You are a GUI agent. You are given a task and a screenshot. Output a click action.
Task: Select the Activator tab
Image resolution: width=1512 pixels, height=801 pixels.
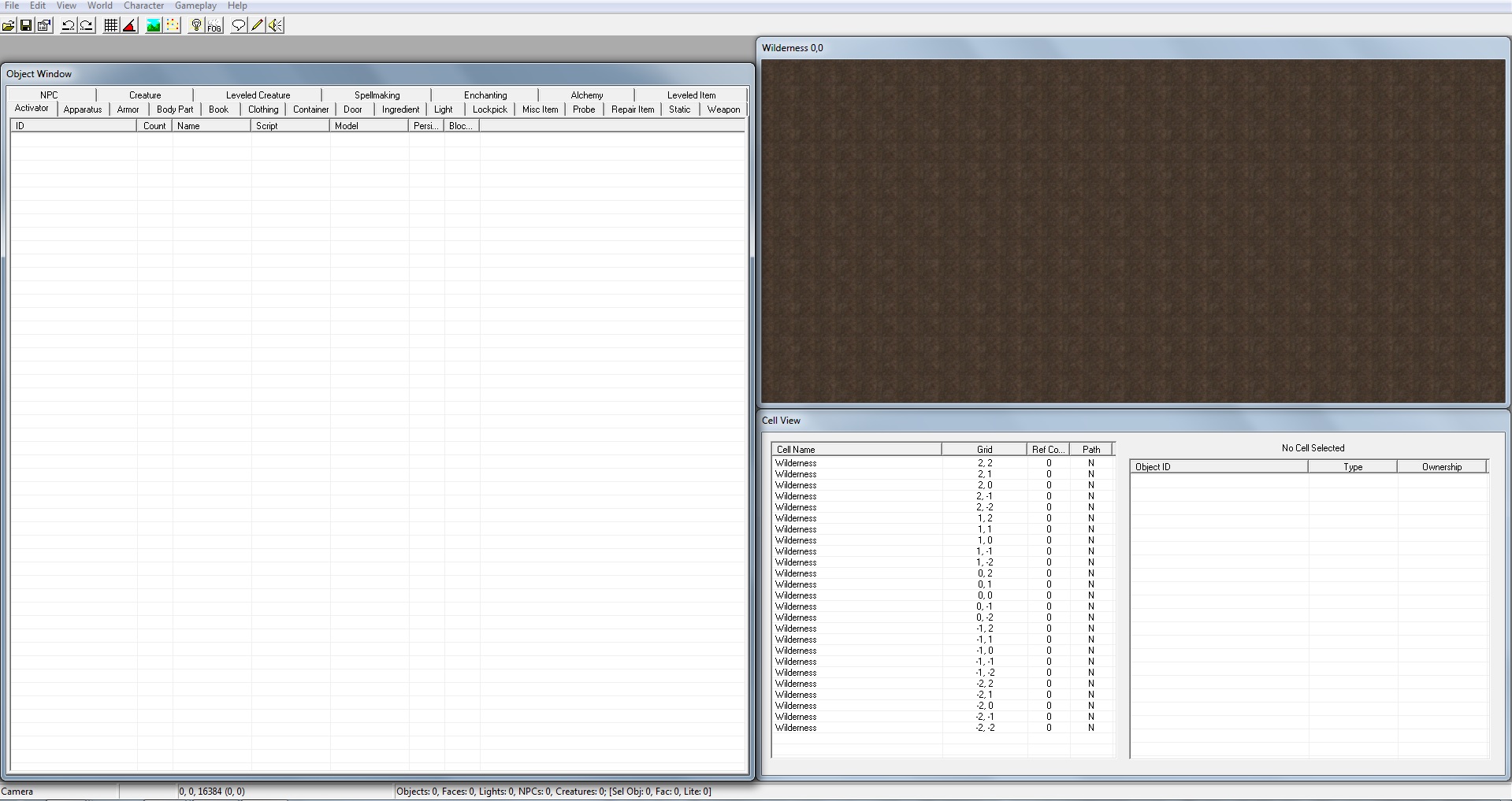[32, 109]
